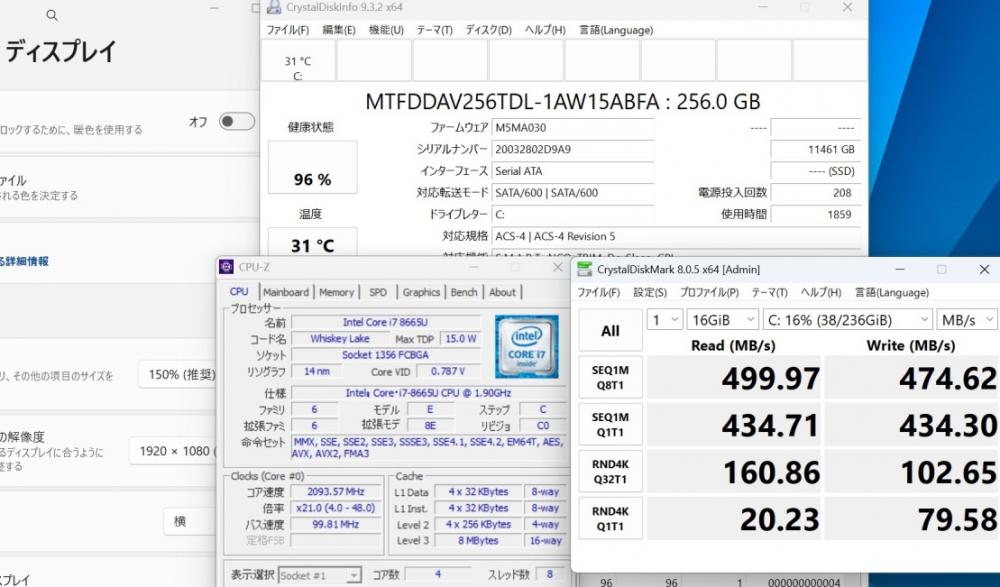Open the scale 150% (推奨) dropdown
Screen dimensions: 1000x587
click(178, 375)
